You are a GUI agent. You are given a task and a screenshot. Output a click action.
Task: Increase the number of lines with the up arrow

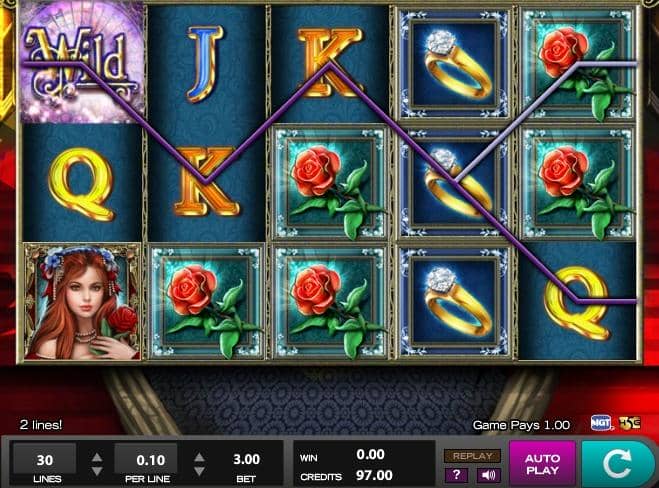pos(97,457)
